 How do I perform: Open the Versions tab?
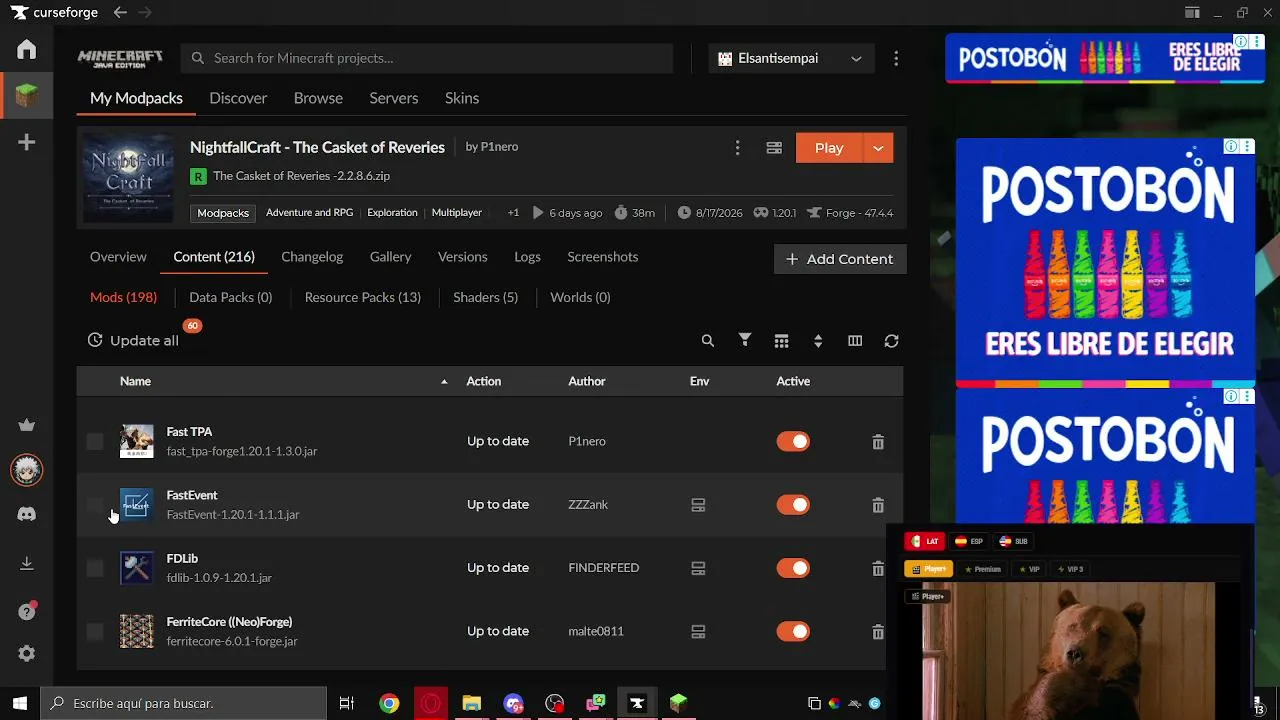(x=462, y=257)
